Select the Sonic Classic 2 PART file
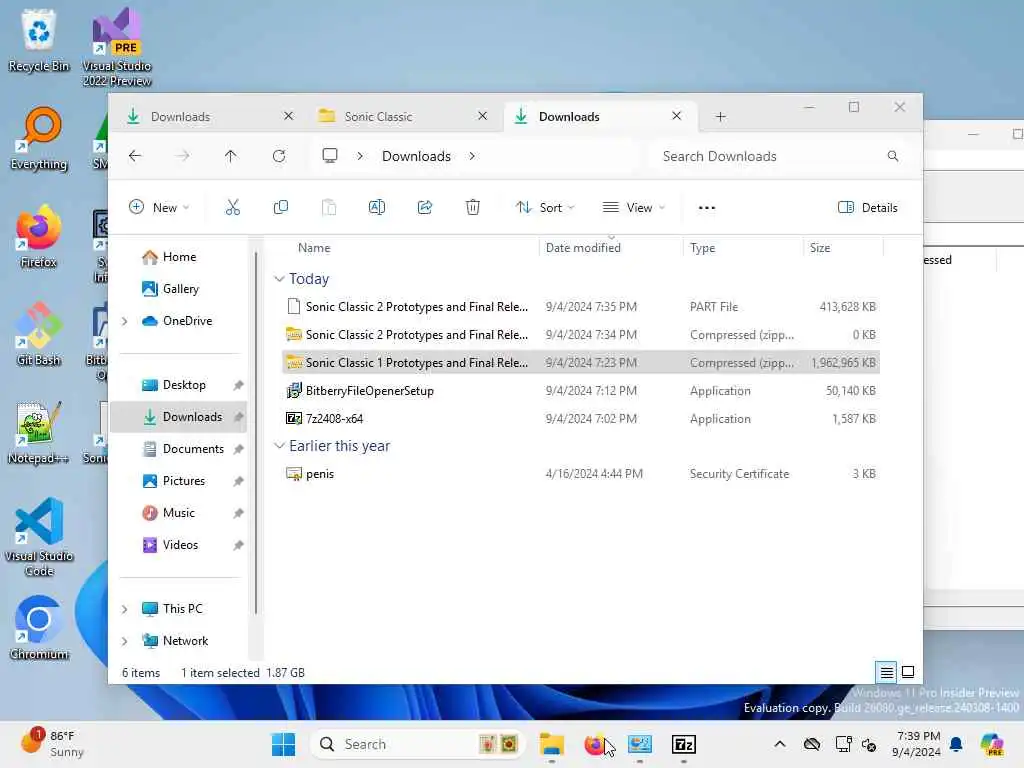The width and height of the screenshot is (1024, 768). (581, 306)
